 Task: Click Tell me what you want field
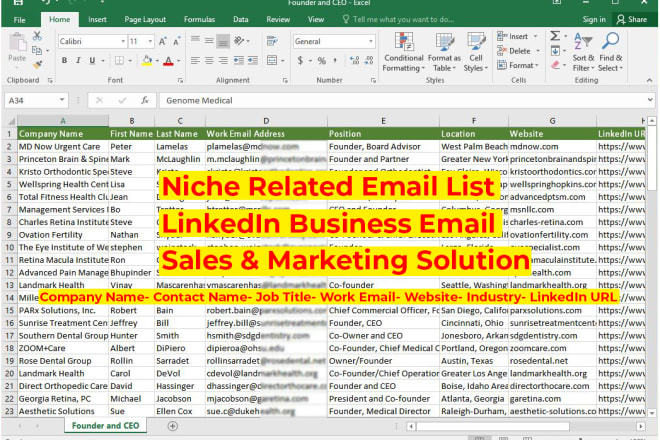[x=398, y=19]
